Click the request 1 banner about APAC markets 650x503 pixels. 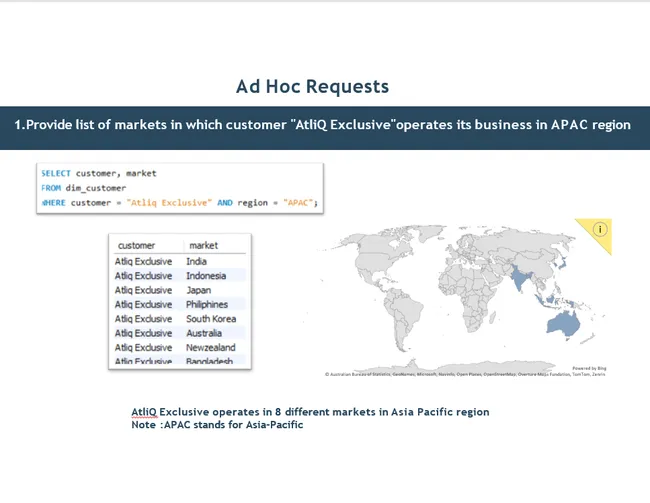coord(325,128)
